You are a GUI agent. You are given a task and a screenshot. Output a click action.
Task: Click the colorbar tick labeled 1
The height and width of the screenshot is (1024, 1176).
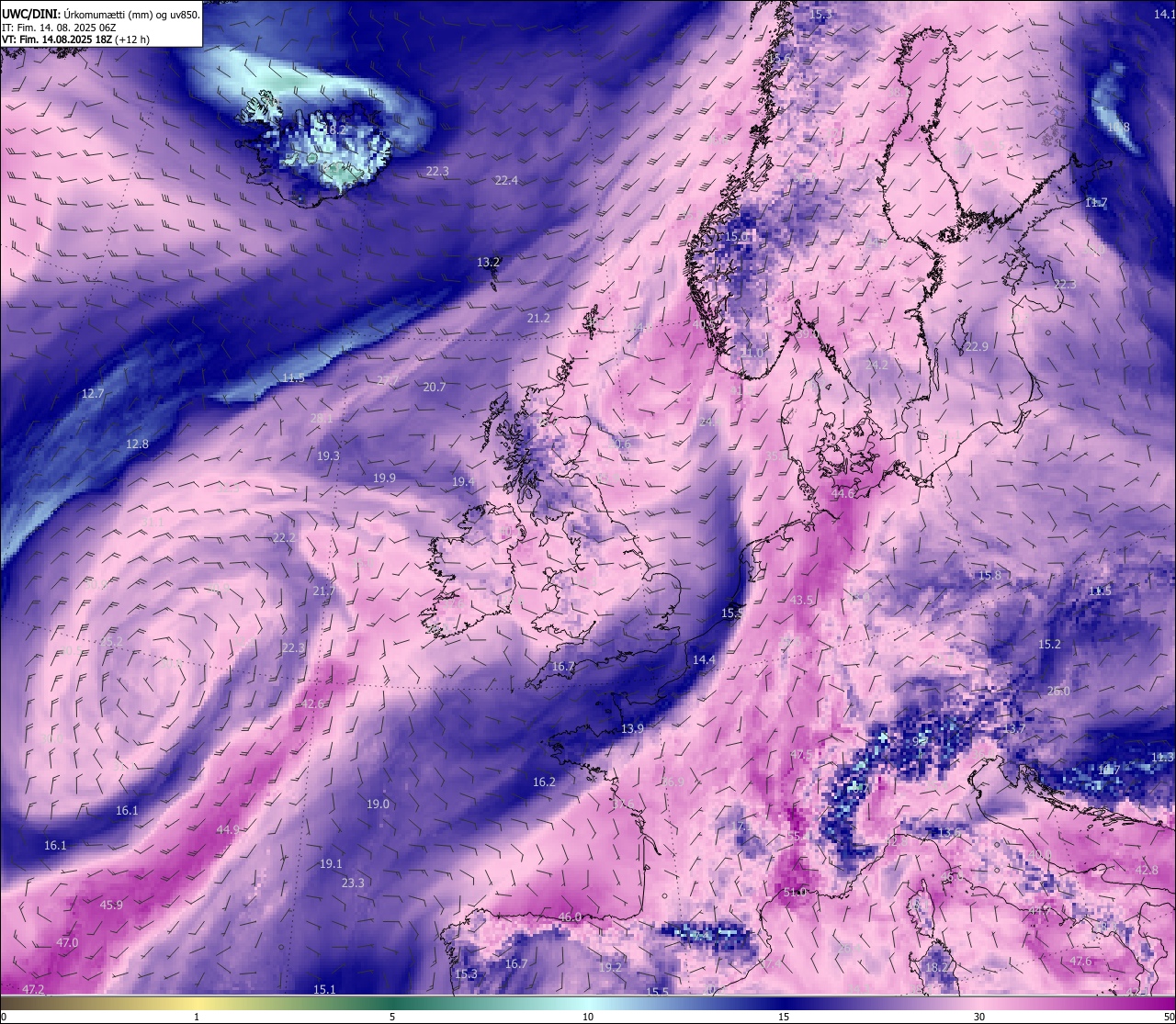pyautogui.click(x=197, y=1017)
